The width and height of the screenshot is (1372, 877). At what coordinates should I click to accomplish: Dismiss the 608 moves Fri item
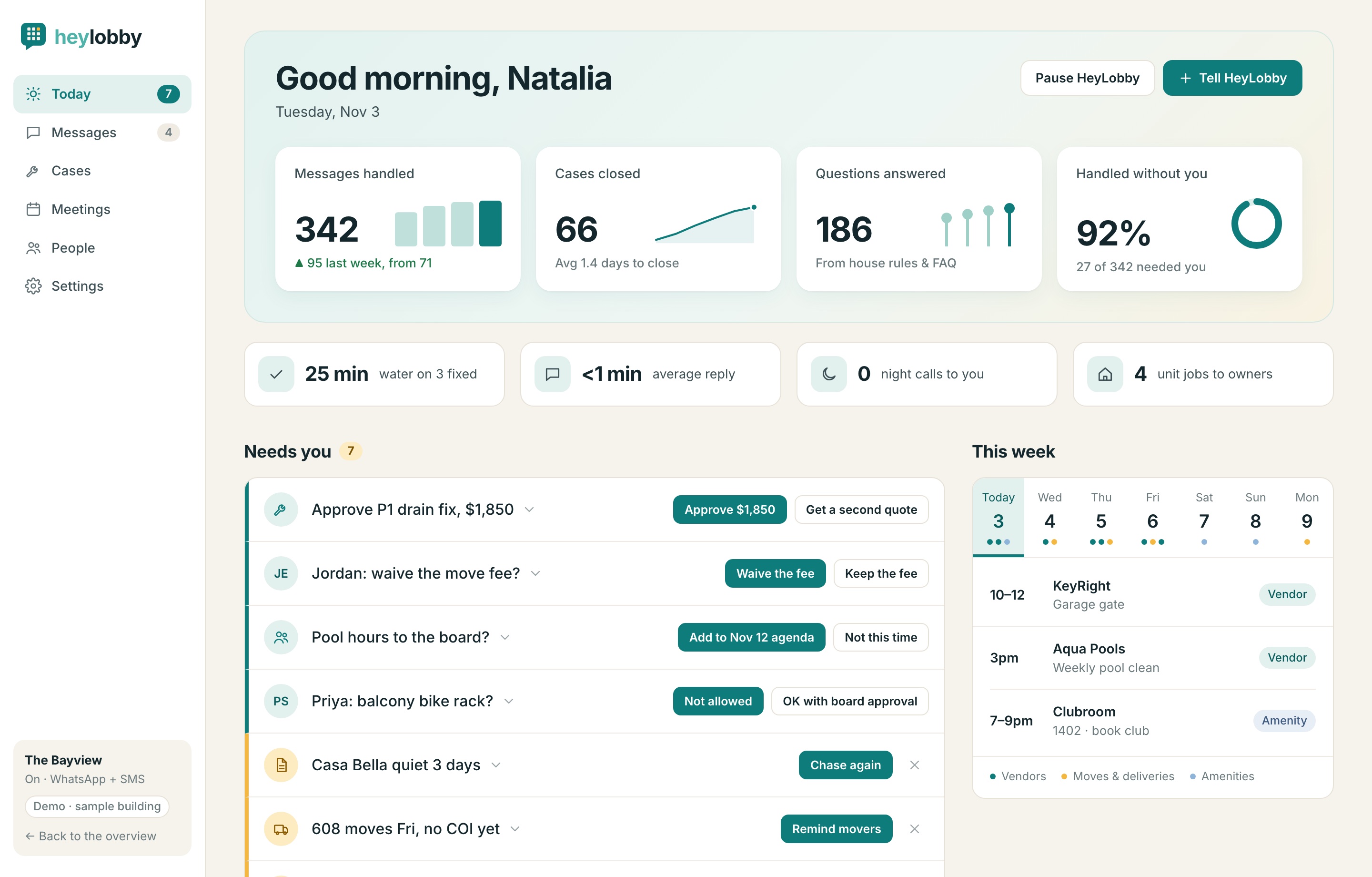[915, 828]
